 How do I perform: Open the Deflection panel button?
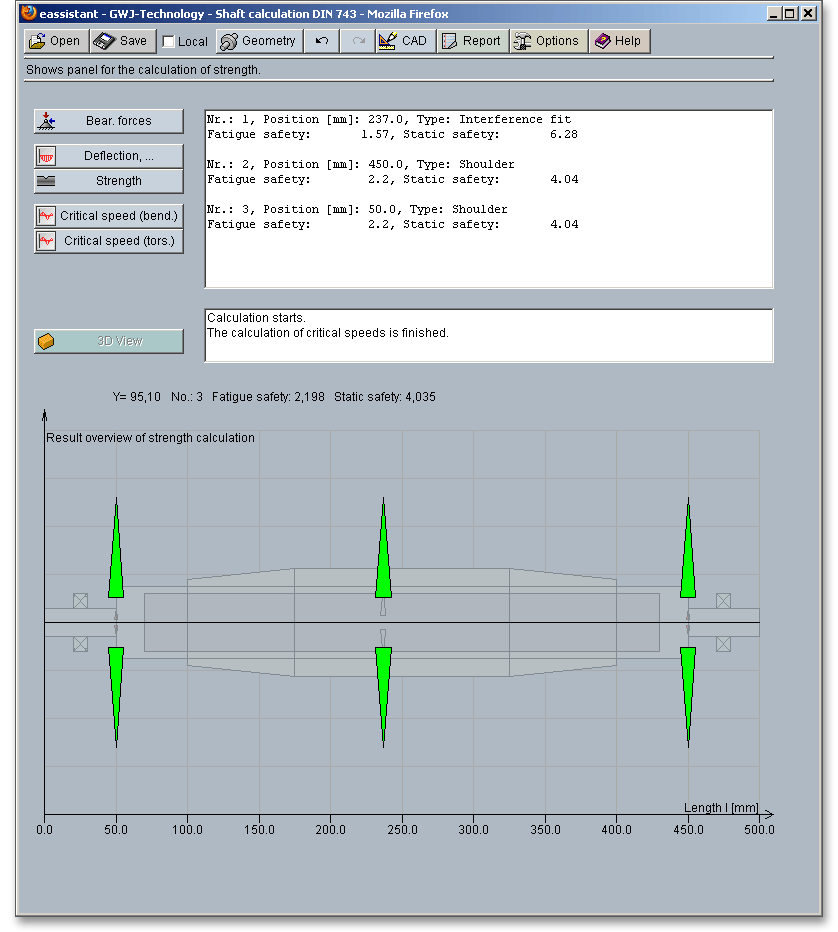[x=109, y=156]
